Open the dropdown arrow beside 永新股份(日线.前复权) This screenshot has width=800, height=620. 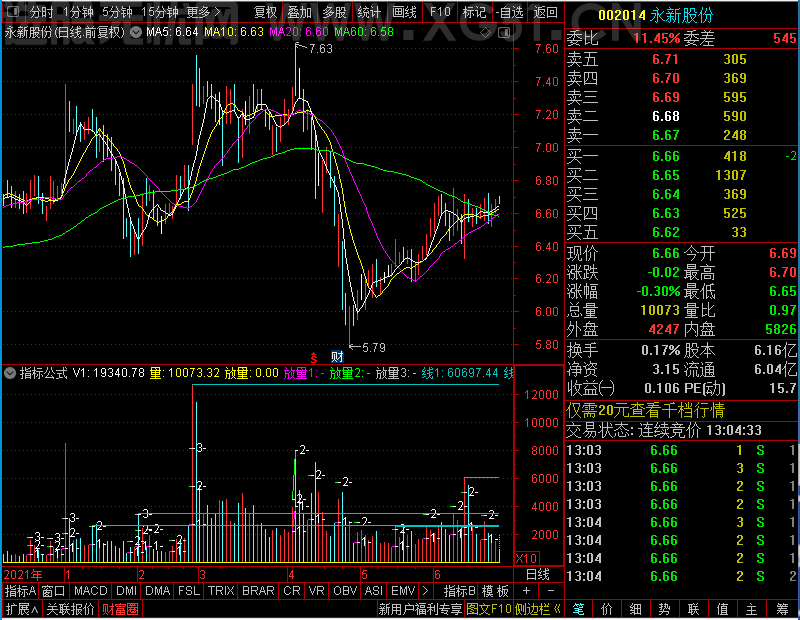pos(136,33)
